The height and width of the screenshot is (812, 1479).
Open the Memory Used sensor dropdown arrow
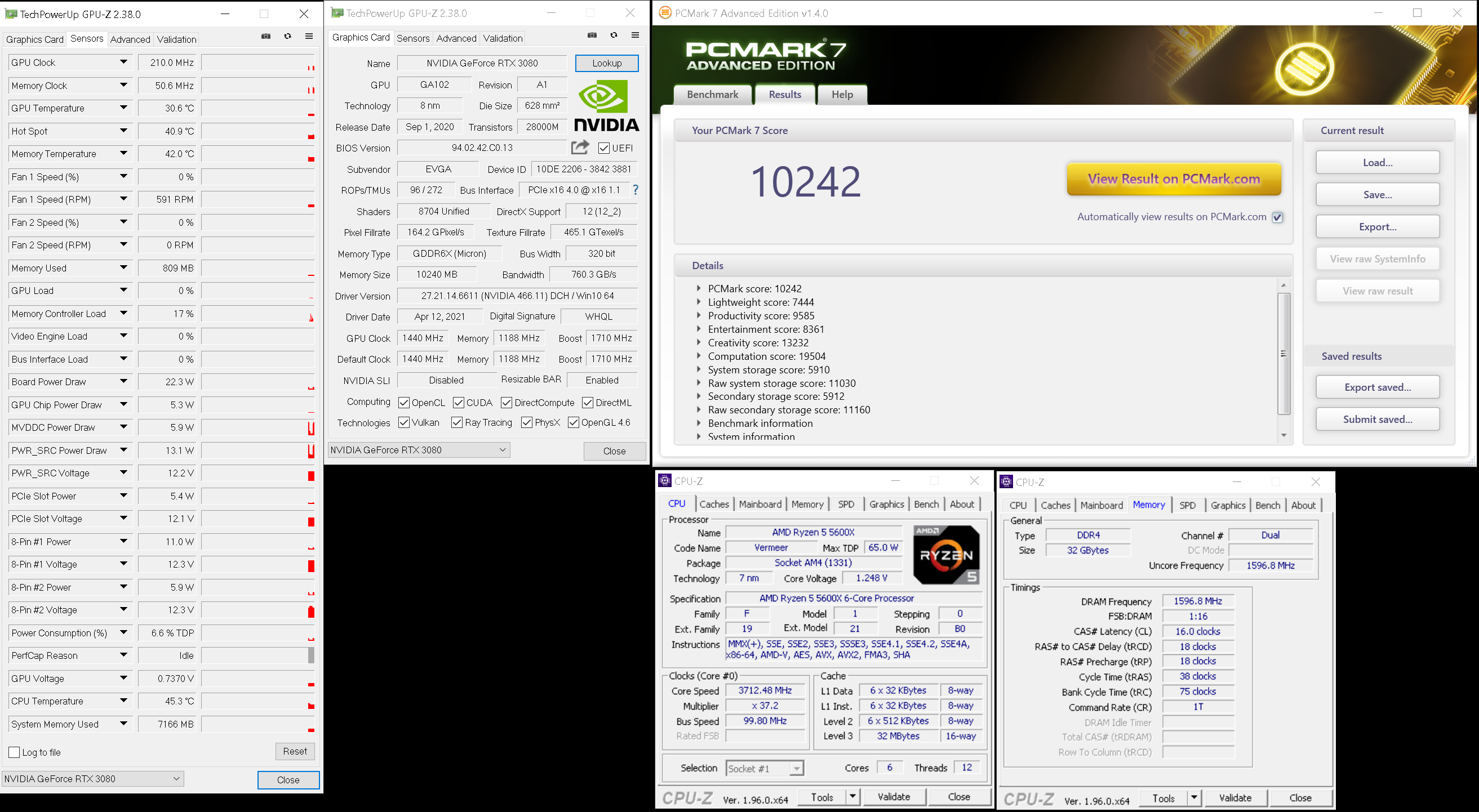(123, 267)
